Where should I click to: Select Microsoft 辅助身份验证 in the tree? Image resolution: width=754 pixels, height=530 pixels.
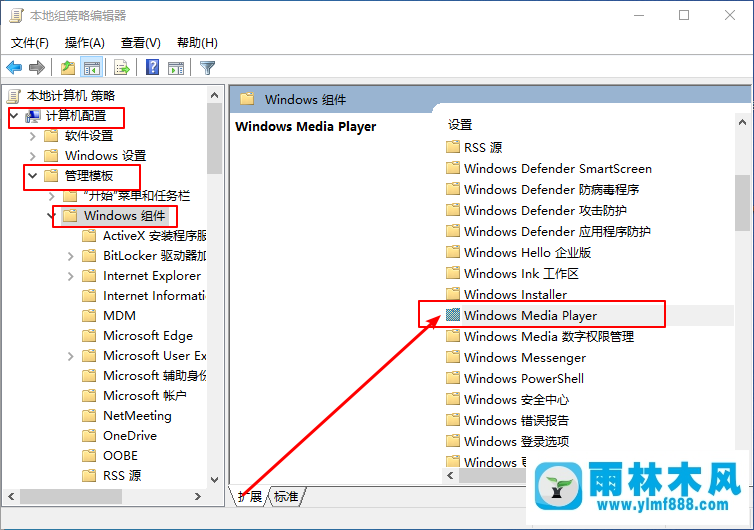(x=154, y=376)
